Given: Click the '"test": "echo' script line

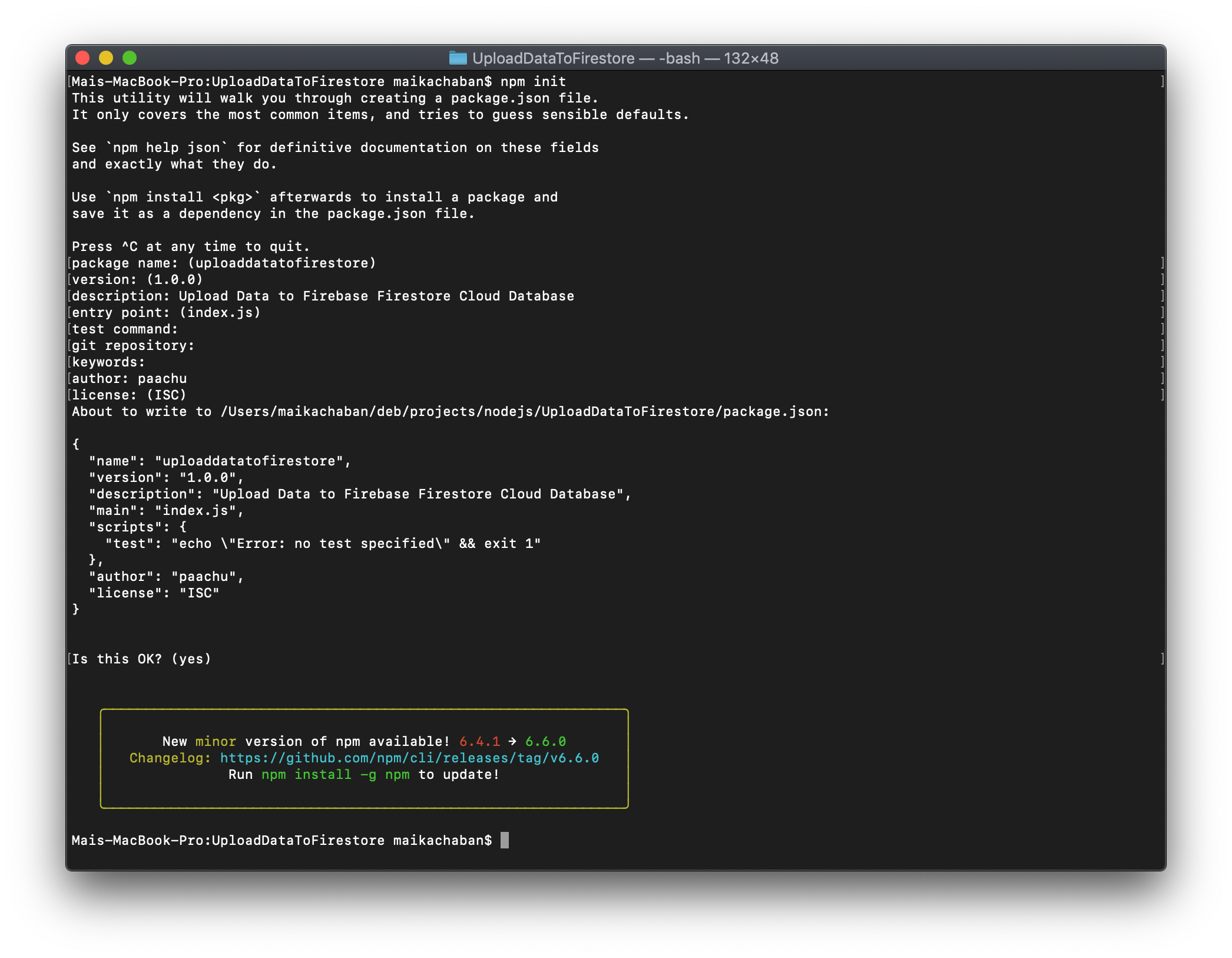Looking at the screenshot, I should 323,544.
